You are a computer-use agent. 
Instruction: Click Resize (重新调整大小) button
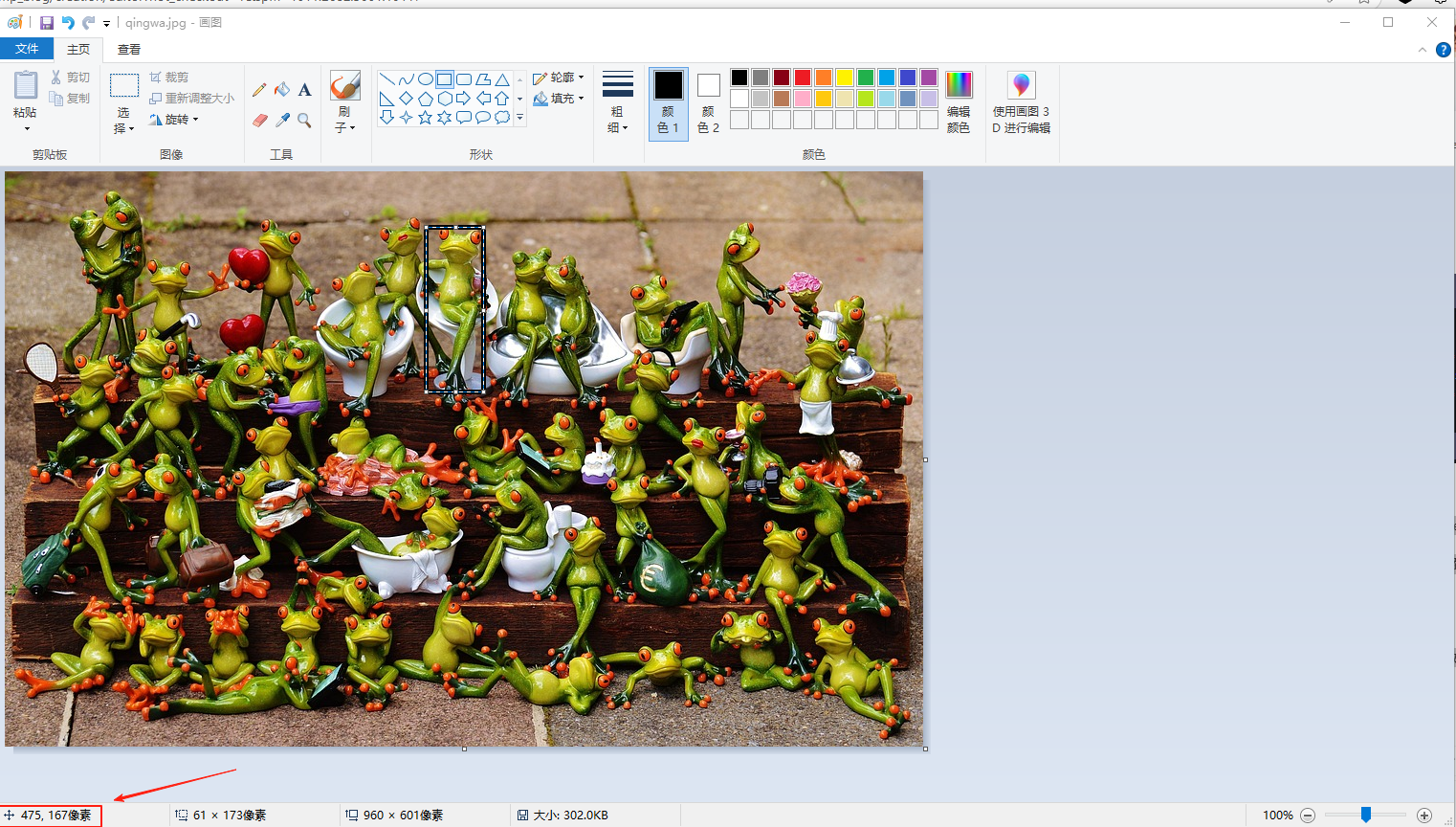[191, 99]
